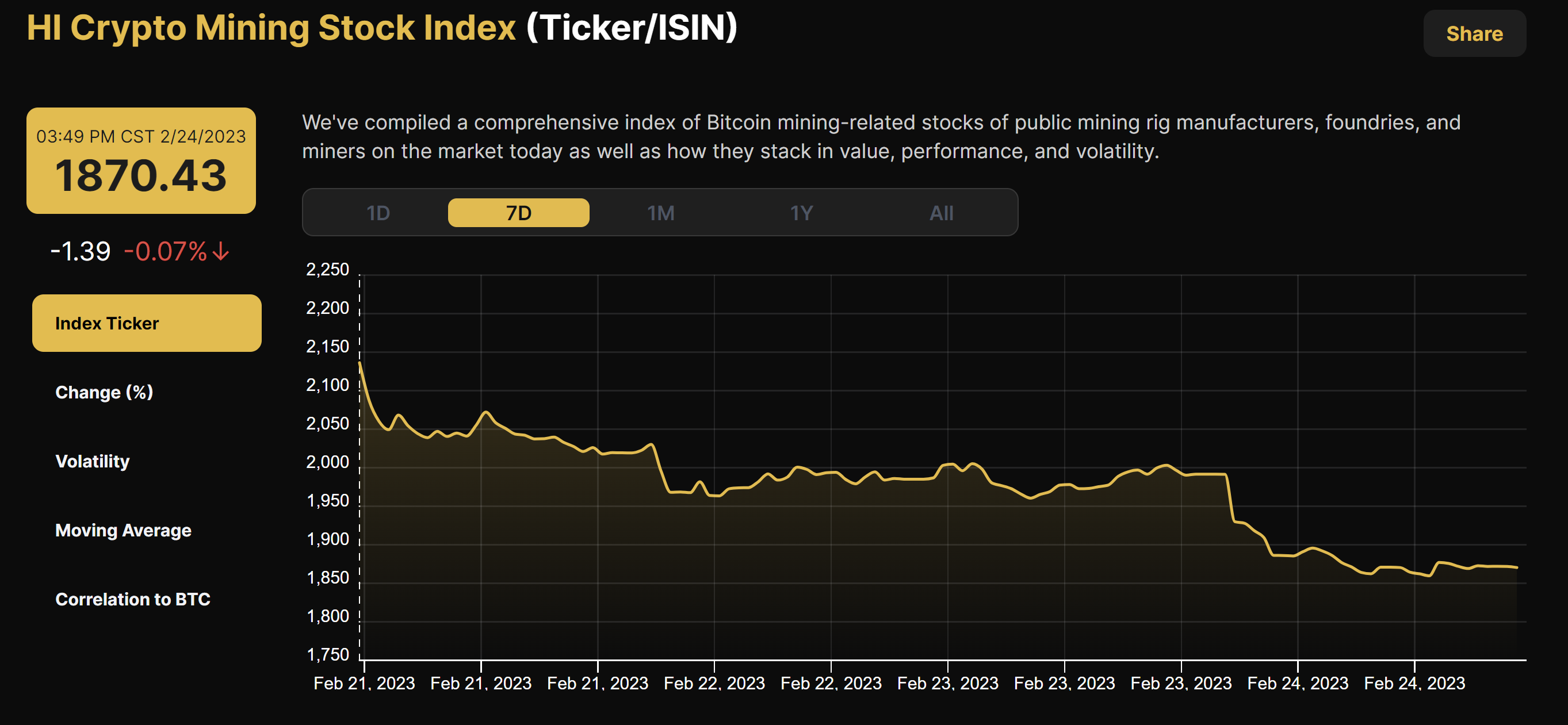The width and height of the screenshot is (1568, 725).
Task: Select the 1D time range
Action: point(377,212)
